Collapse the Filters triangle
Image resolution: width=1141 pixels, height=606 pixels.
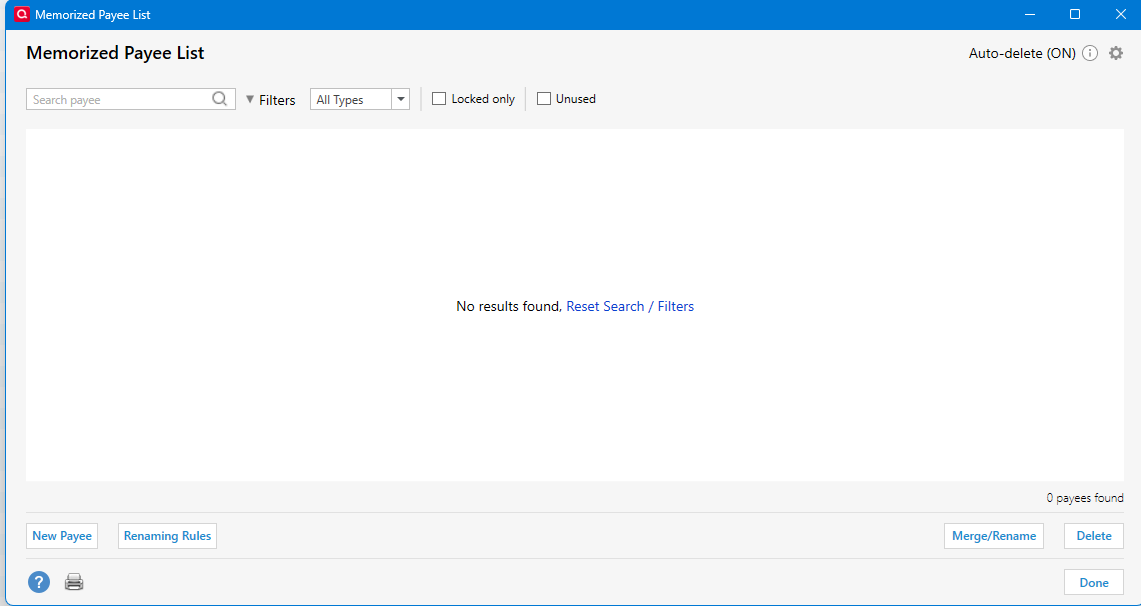pos(250,99)
